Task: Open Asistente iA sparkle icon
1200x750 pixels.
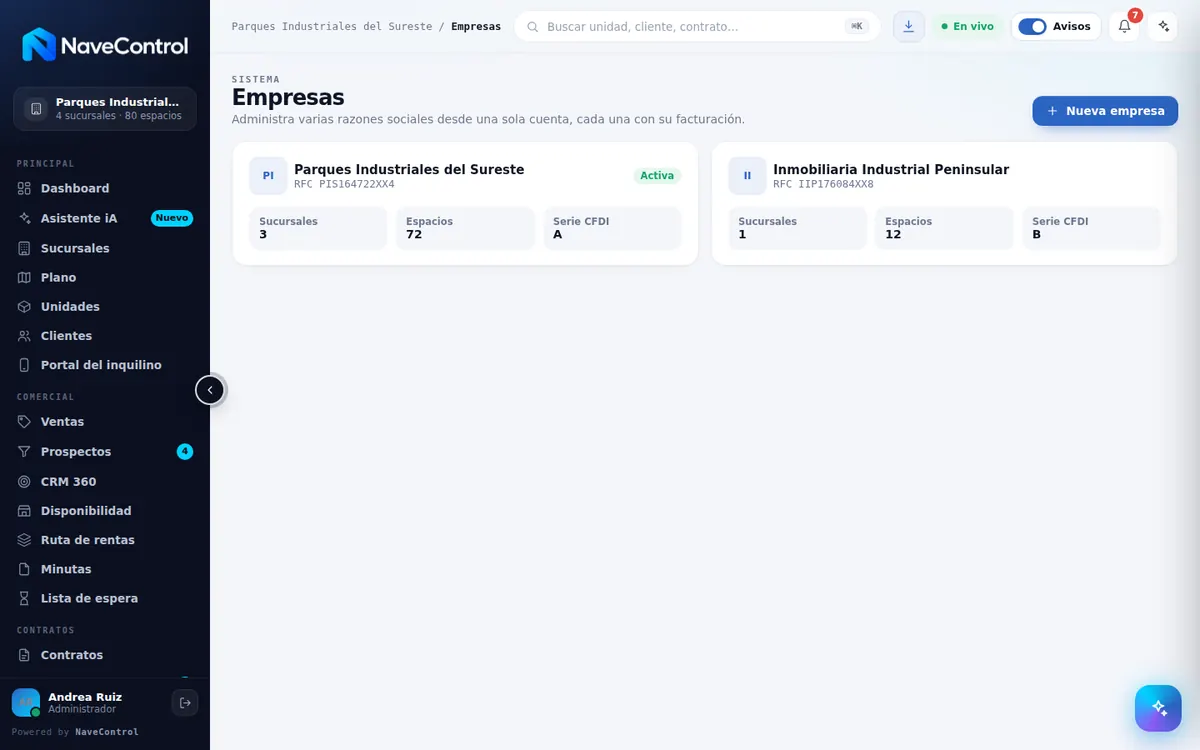Action: [25, 218]
